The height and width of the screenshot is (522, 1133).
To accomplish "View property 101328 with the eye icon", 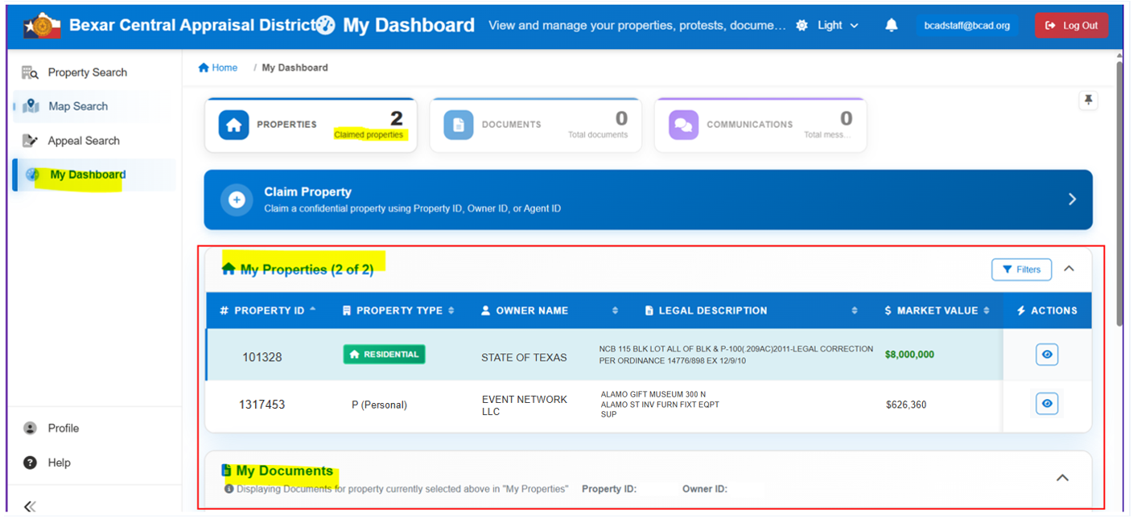I will (1046, 355).
